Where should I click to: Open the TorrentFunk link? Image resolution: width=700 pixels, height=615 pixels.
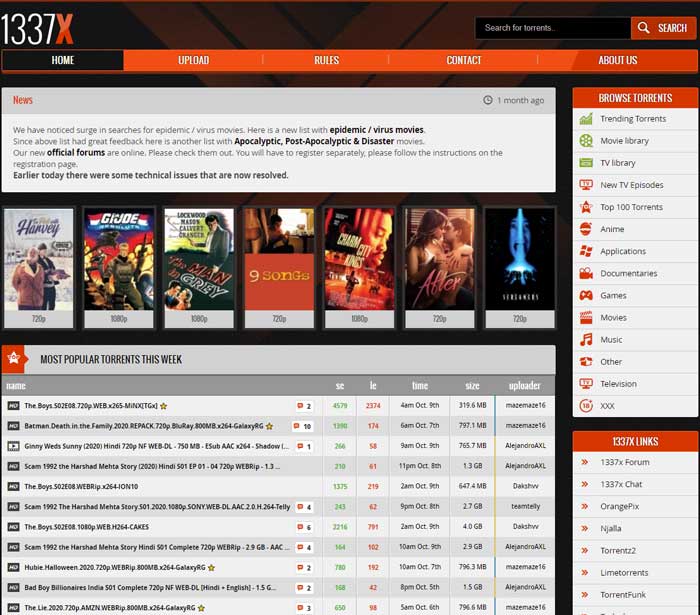point(623,594)
